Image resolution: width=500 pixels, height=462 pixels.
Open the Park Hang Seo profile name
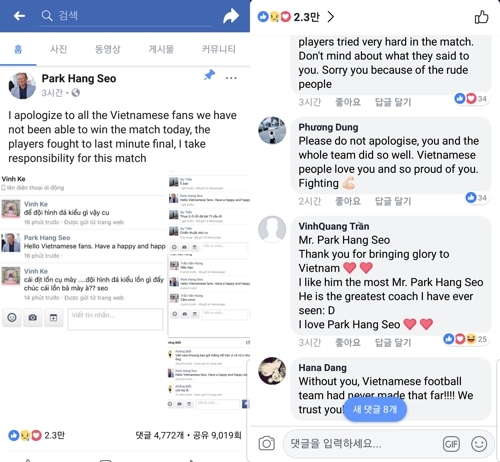[79, 78]
